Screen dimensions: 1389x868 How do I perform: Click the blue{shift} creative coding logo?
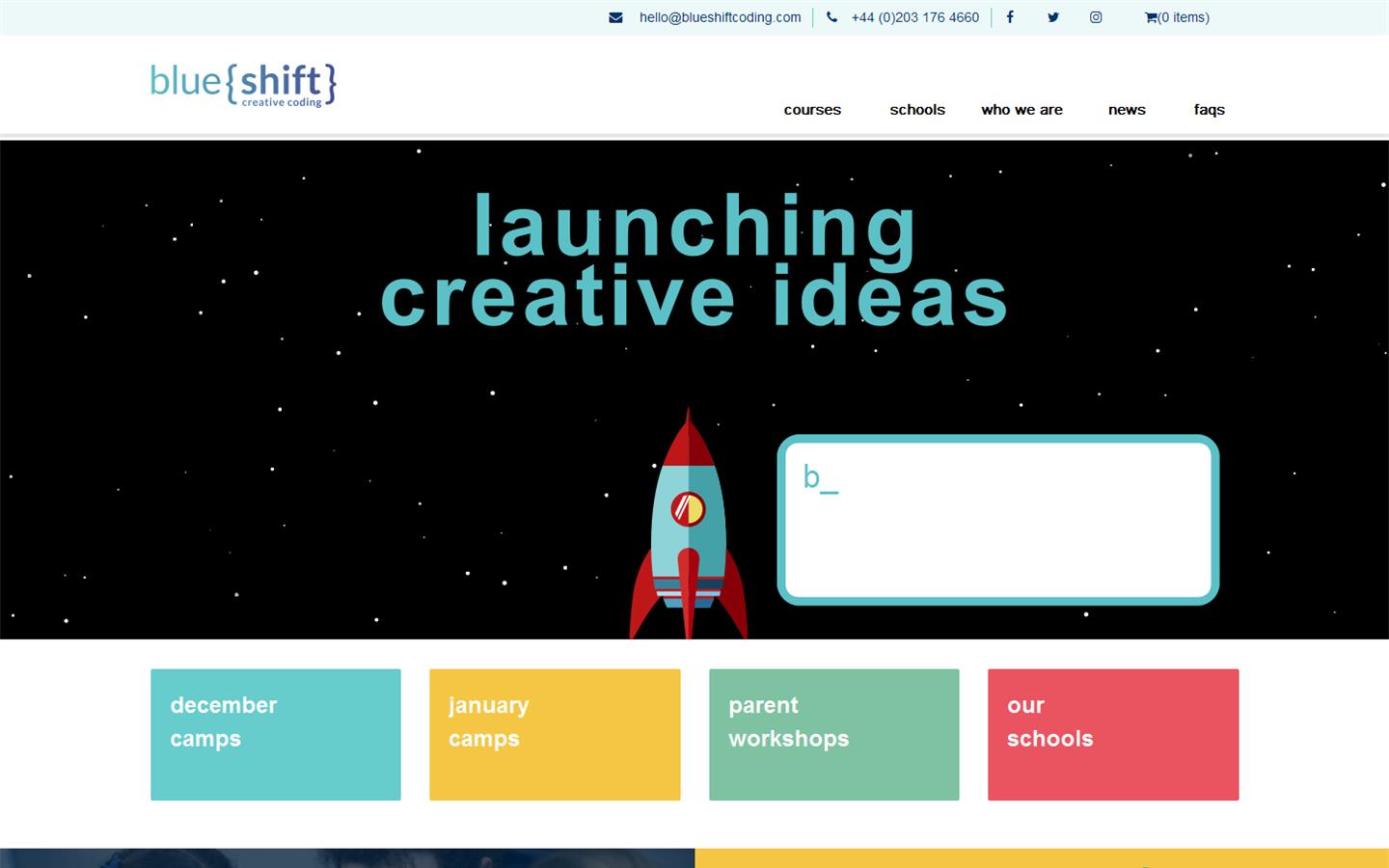pos(242,85)
